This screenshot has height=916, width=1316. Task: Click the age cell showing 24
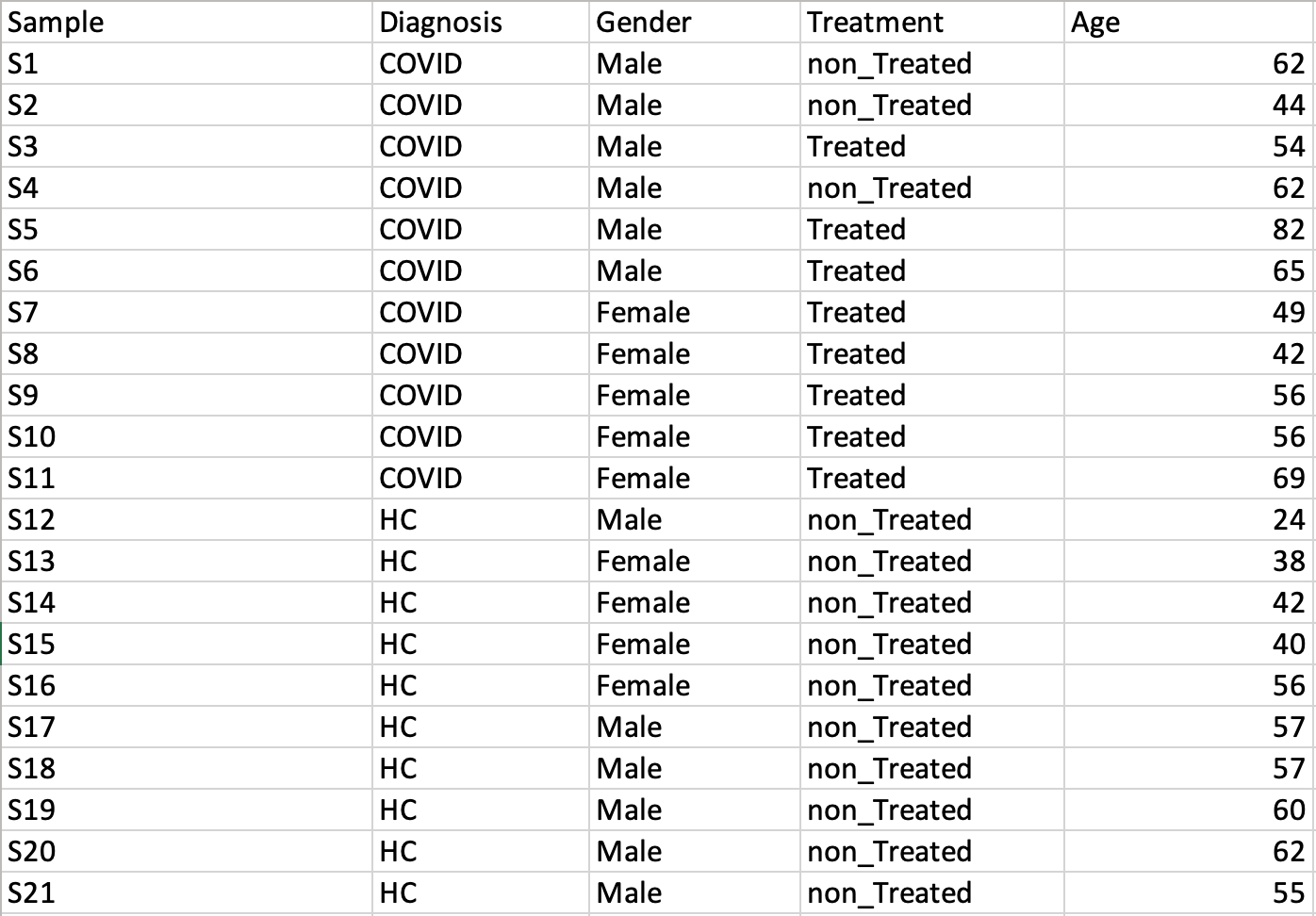point(1288,520)
